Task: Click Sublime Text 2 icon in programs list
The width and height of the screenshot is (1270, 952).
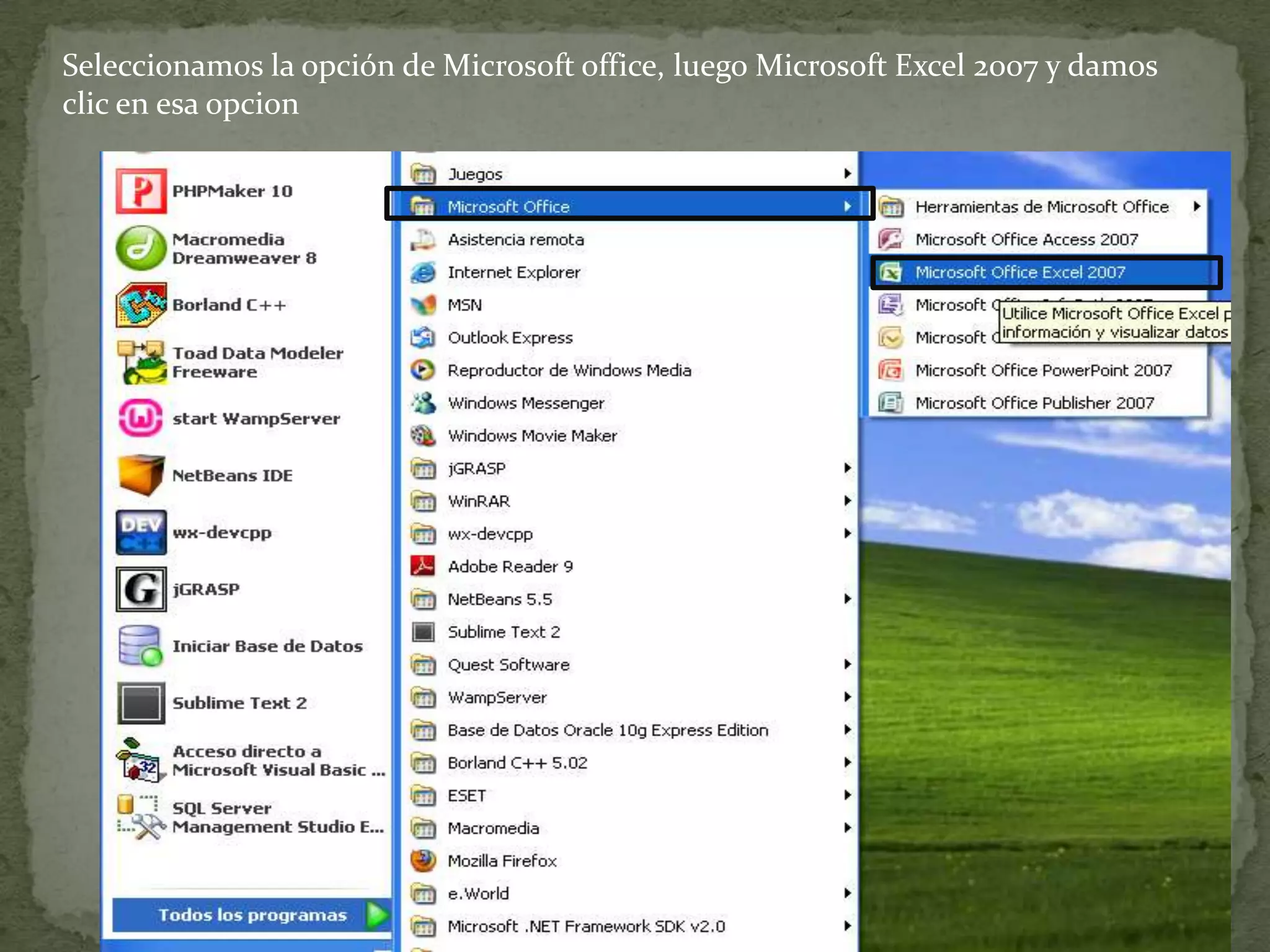Action: [x=424, y=632]
